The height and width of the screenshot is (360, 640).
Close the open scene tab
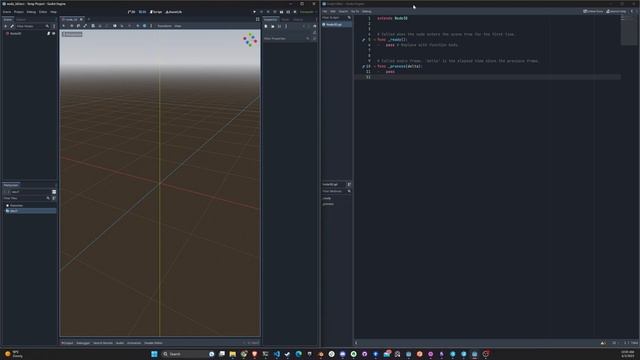[81, 19]
